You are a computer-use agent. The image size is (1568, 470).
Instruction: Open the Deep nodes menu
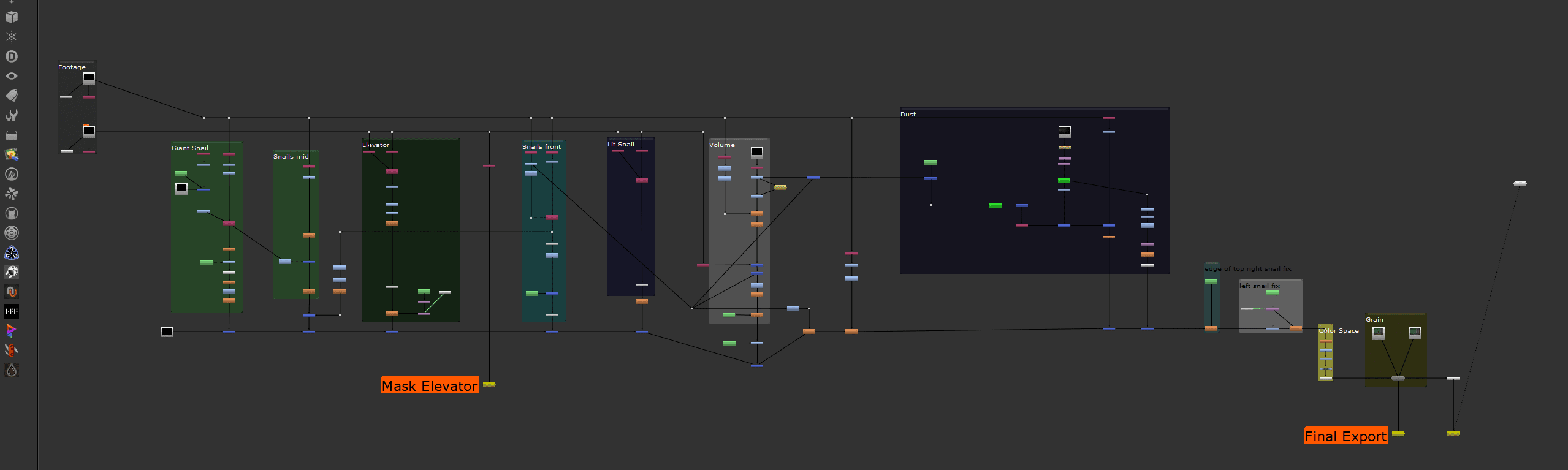11,56
